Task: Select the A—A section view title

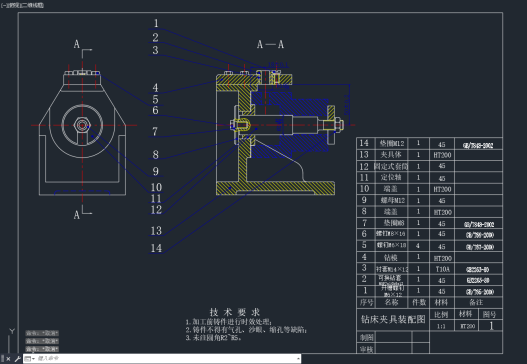Action: point(270,44)
